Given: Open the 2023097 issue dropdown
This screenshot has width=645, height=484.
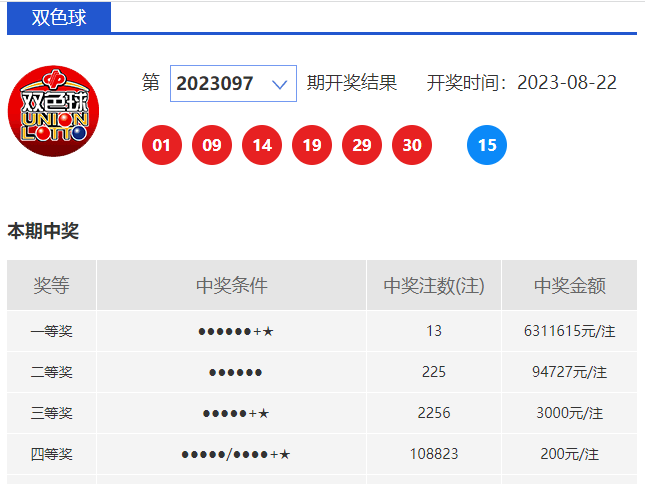Looking at the screenshot, I should [x=233, y=83].
